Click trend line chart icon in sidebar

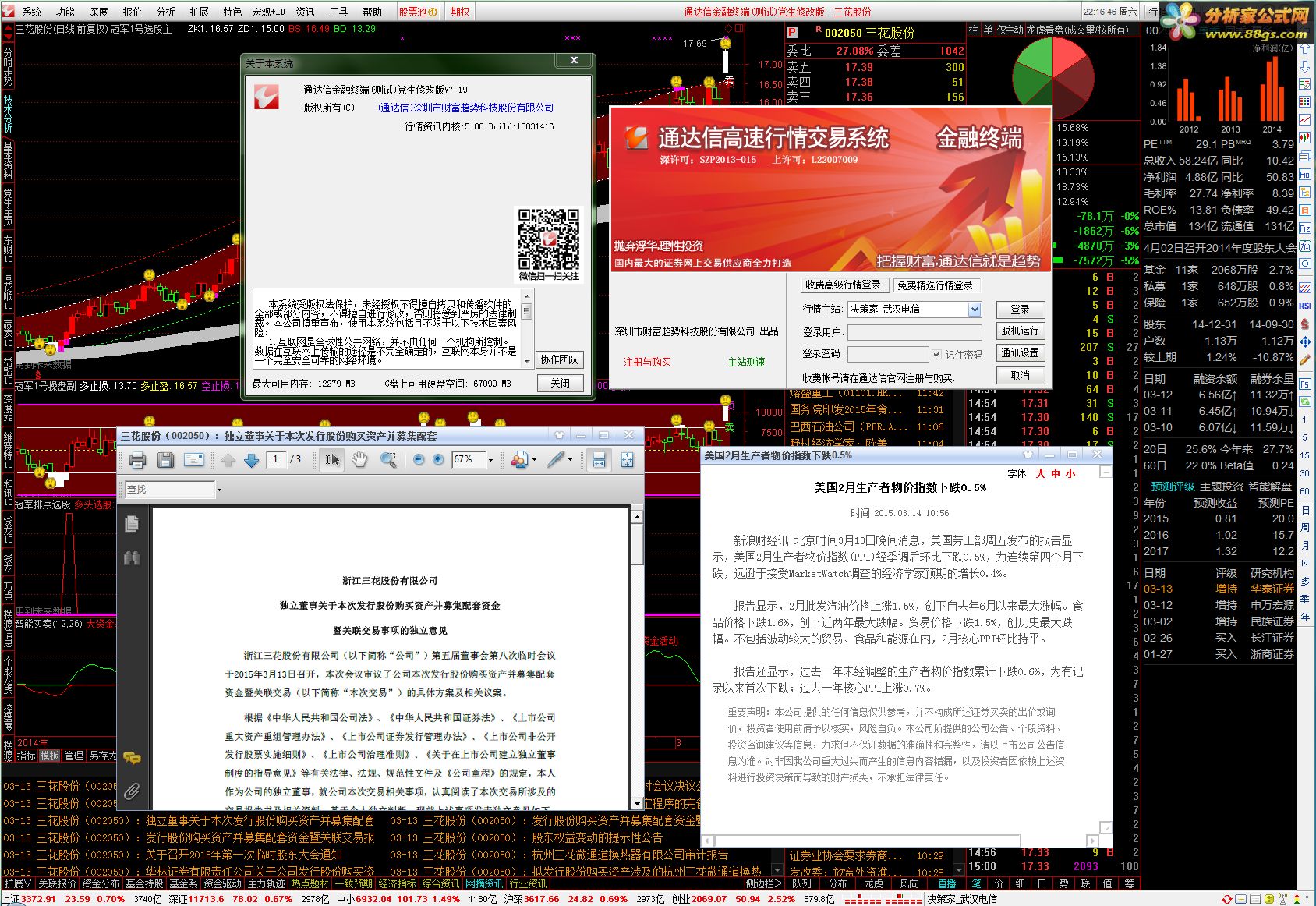(1305, 121)
